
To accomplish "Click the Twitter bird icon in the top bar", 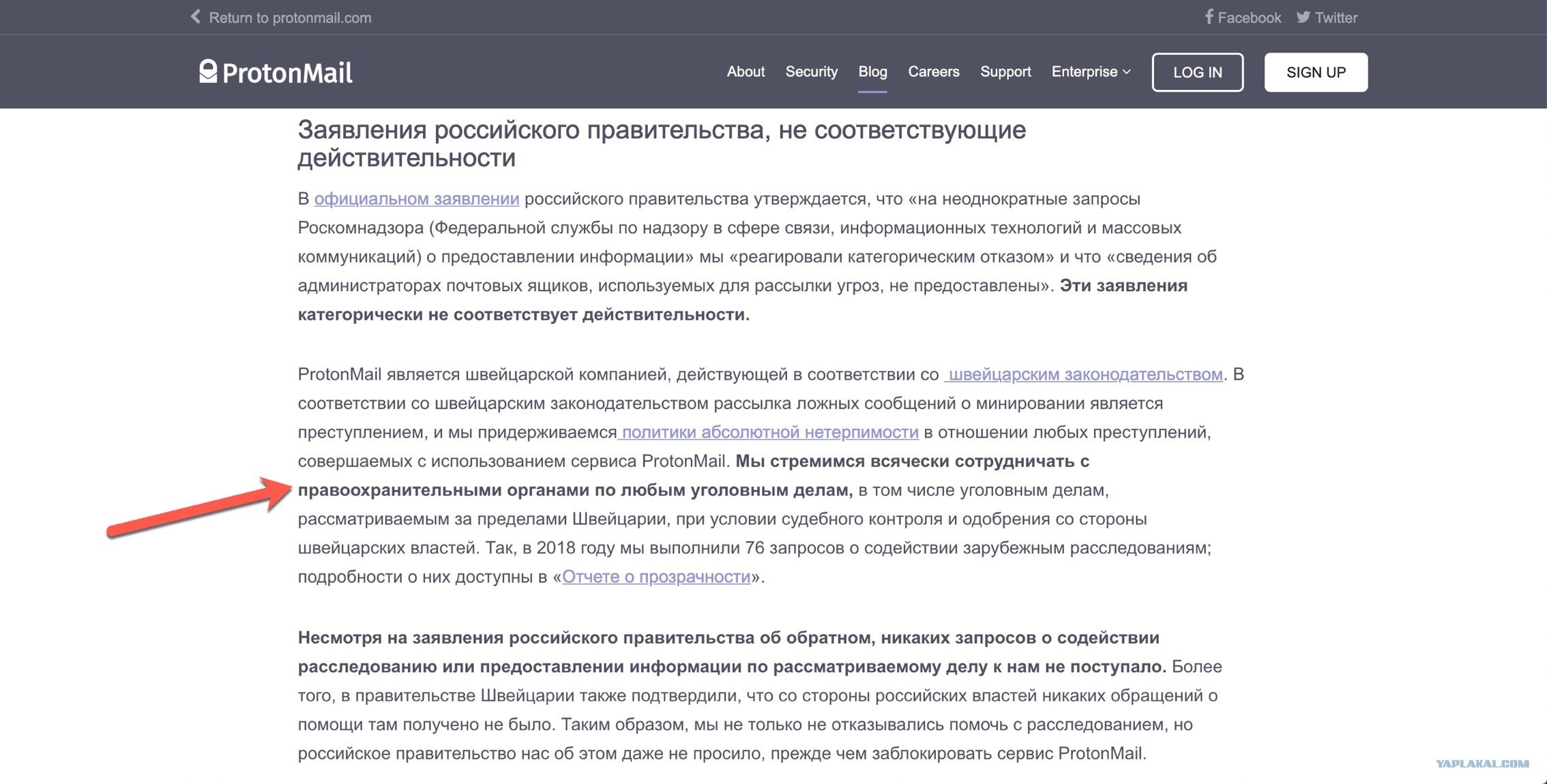I will pos(1303,17).
